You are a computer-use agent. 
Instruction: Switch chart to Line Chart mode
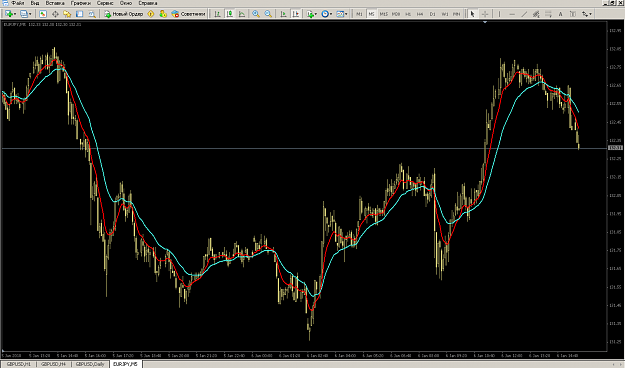pos(242,14)
